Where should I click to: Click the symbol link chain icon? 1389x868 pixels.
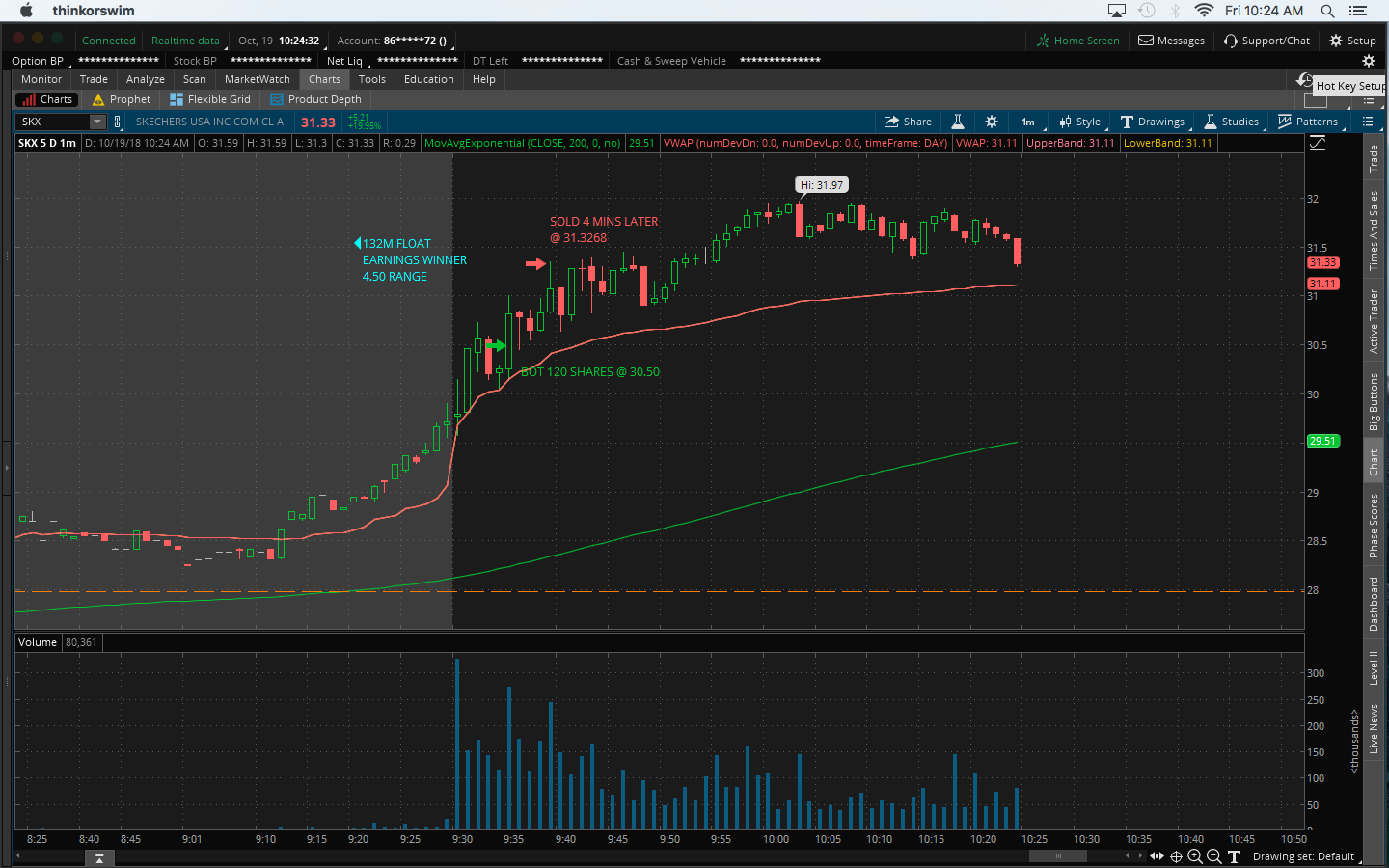(x=118, y=122)
